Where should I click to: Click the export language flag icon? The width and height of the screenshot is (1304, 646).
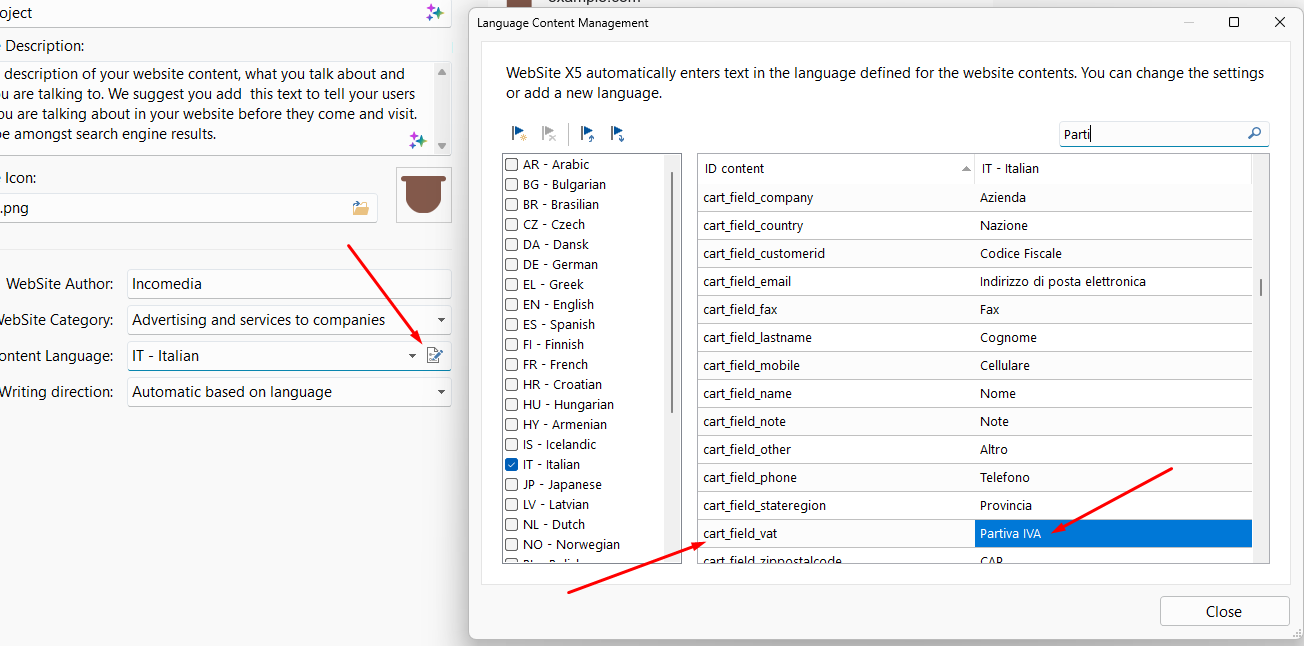(x=617, y=133)
